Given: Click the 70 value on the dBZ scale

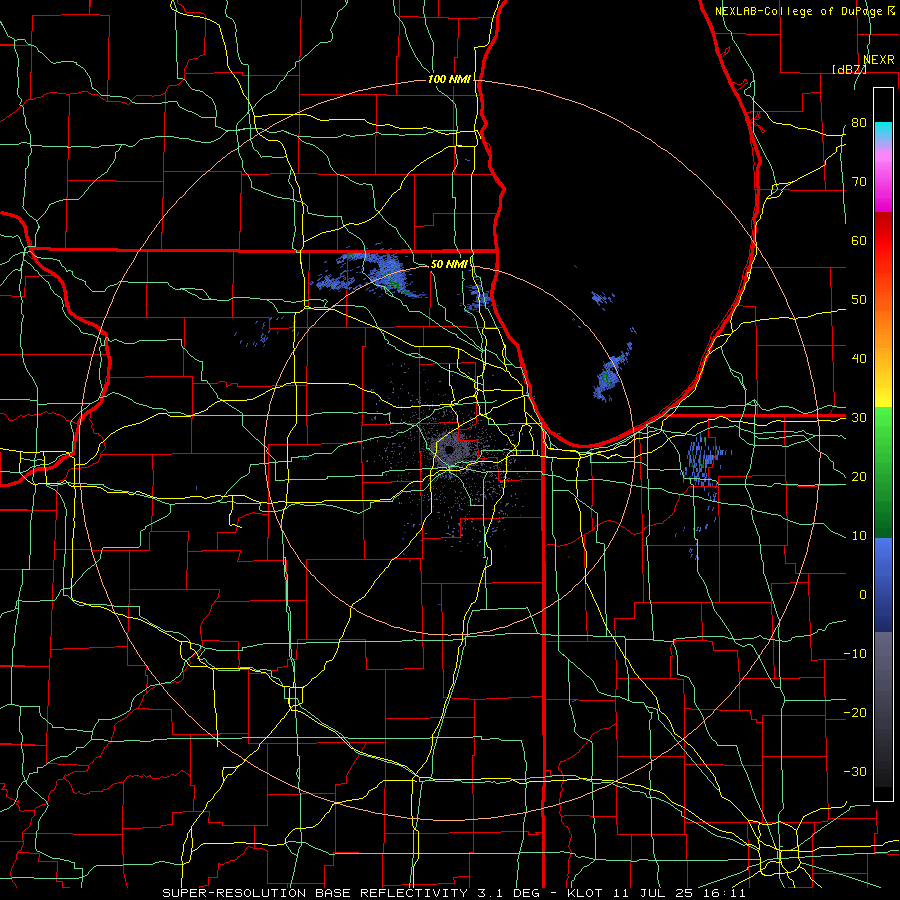Looking at the screenshot, I should (859, 182).
